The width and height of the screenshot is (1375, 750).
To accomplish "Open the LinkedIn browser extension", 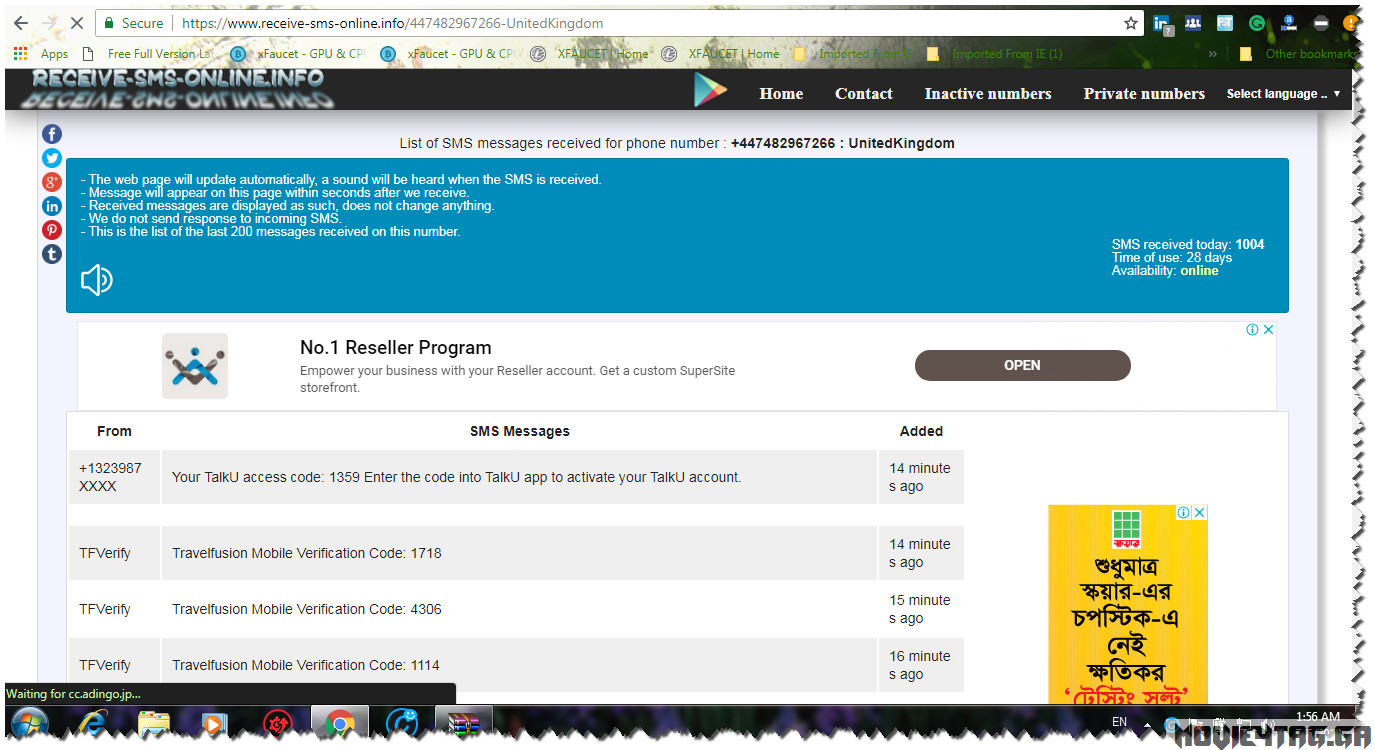I will 1162,24.
